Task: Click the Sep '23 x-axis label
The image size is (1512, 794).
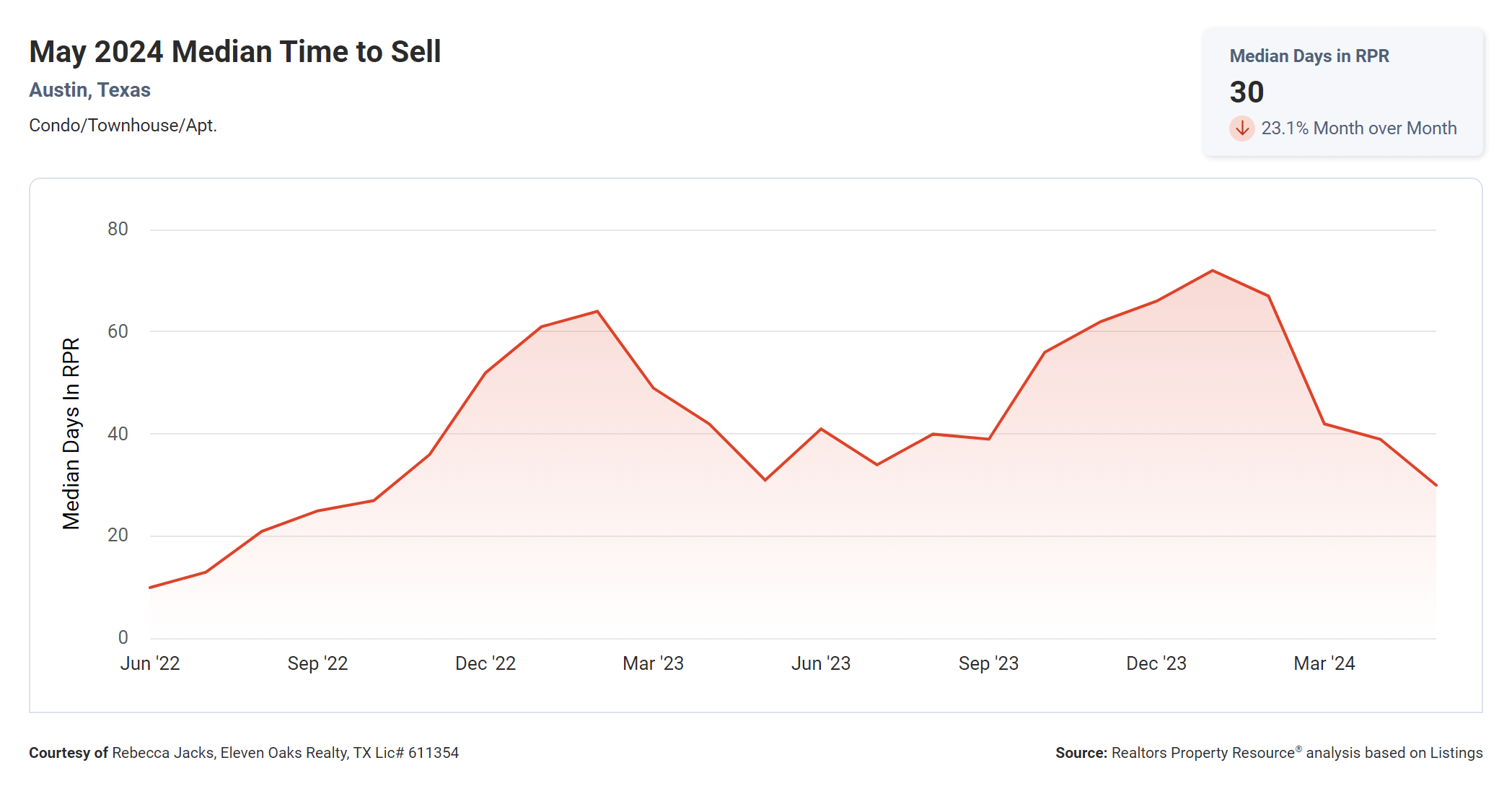Action: [x=988, y=663]
